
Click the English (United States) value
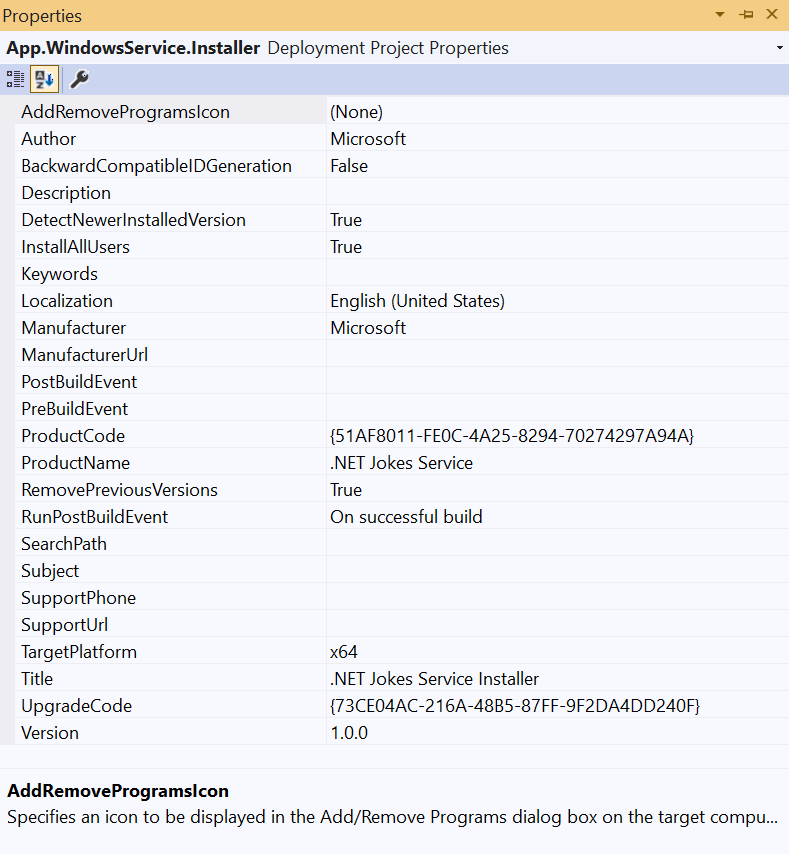[x=418, y=301]
